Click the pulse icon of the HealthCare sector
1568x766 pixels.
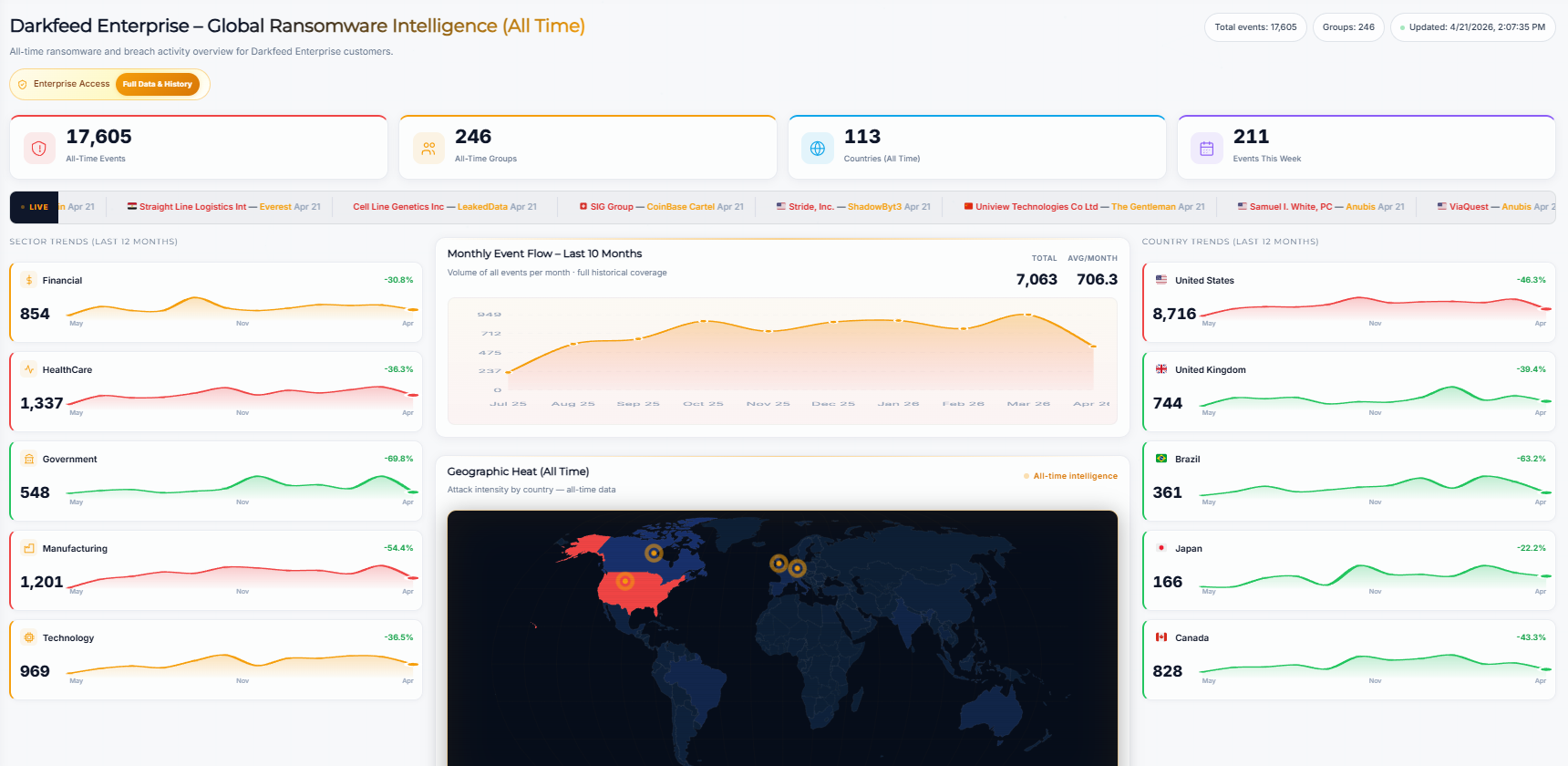coord(29,369)
